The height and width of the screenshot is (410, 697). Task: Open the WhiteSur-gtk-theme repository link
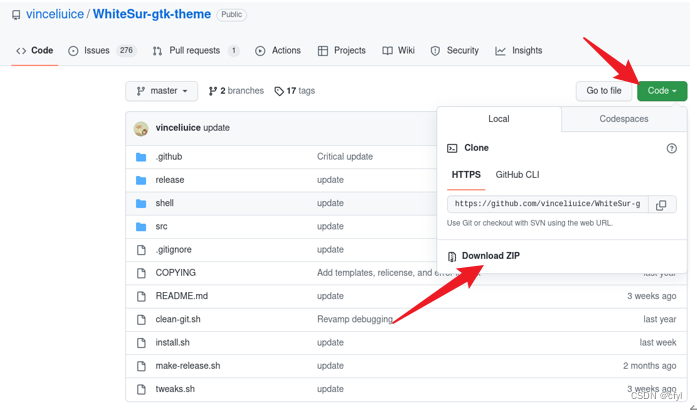151,15
